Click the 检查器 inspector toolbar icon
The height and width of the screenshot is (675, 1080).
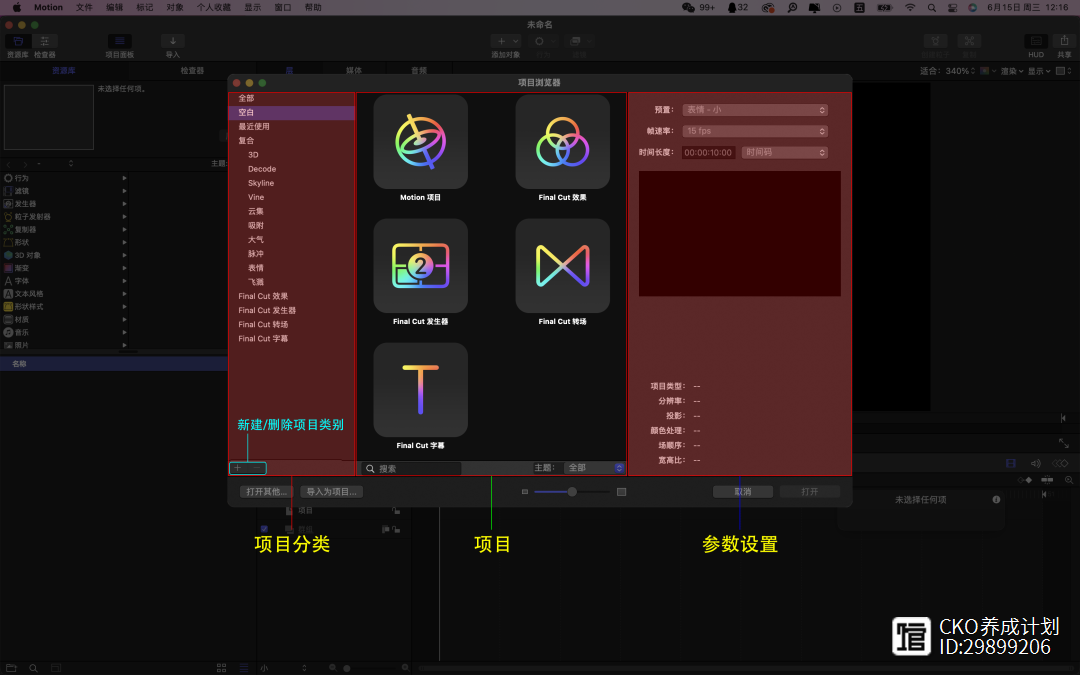click(x=45, y=41)
